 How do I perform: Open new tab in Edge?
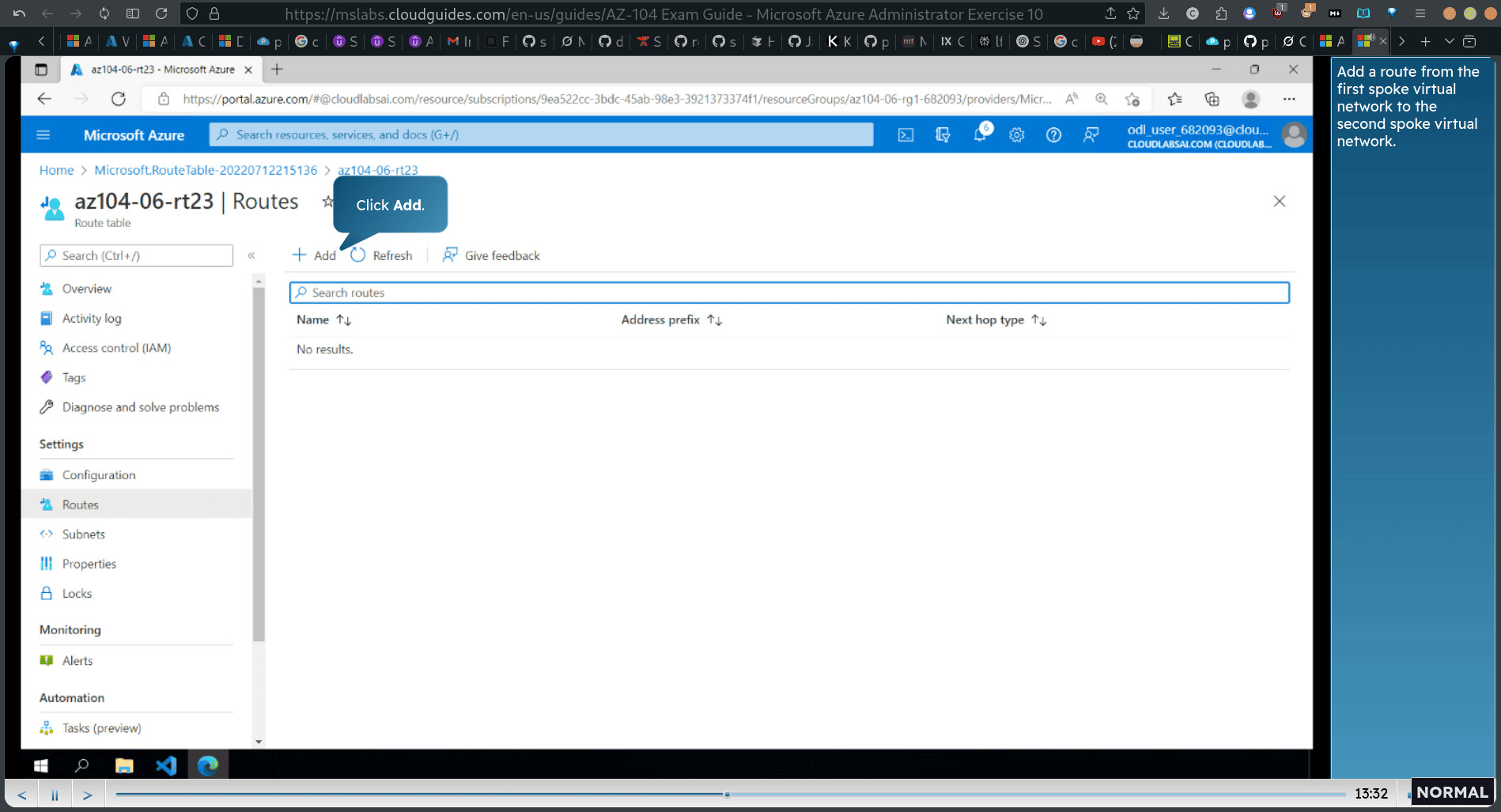pos(277,70)
